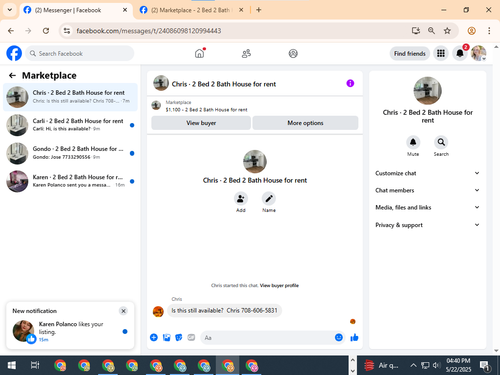Screen dimensions: 500x375
Task: Search in conversation magnifier icon
Action: tap(441, 142)
